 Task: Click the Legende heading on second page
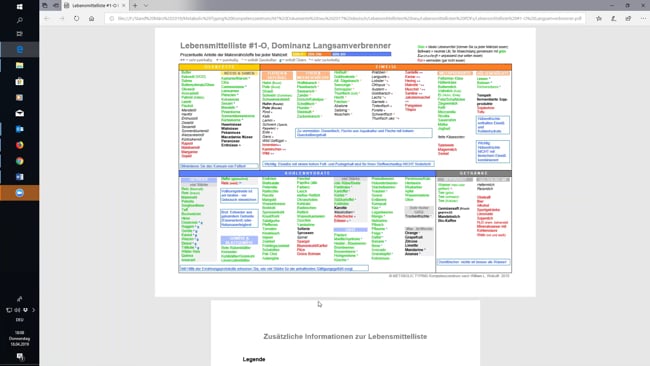[254, 359]
